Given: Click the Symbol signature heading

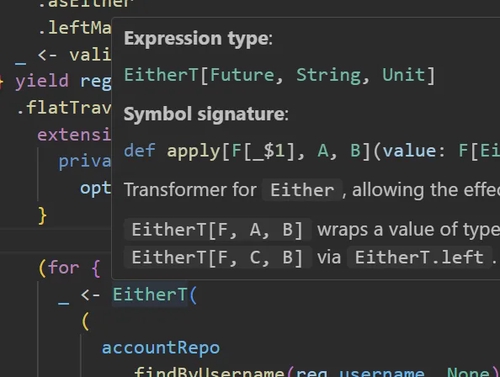Looking at the screenshot, I should click(x=206, y=114).
